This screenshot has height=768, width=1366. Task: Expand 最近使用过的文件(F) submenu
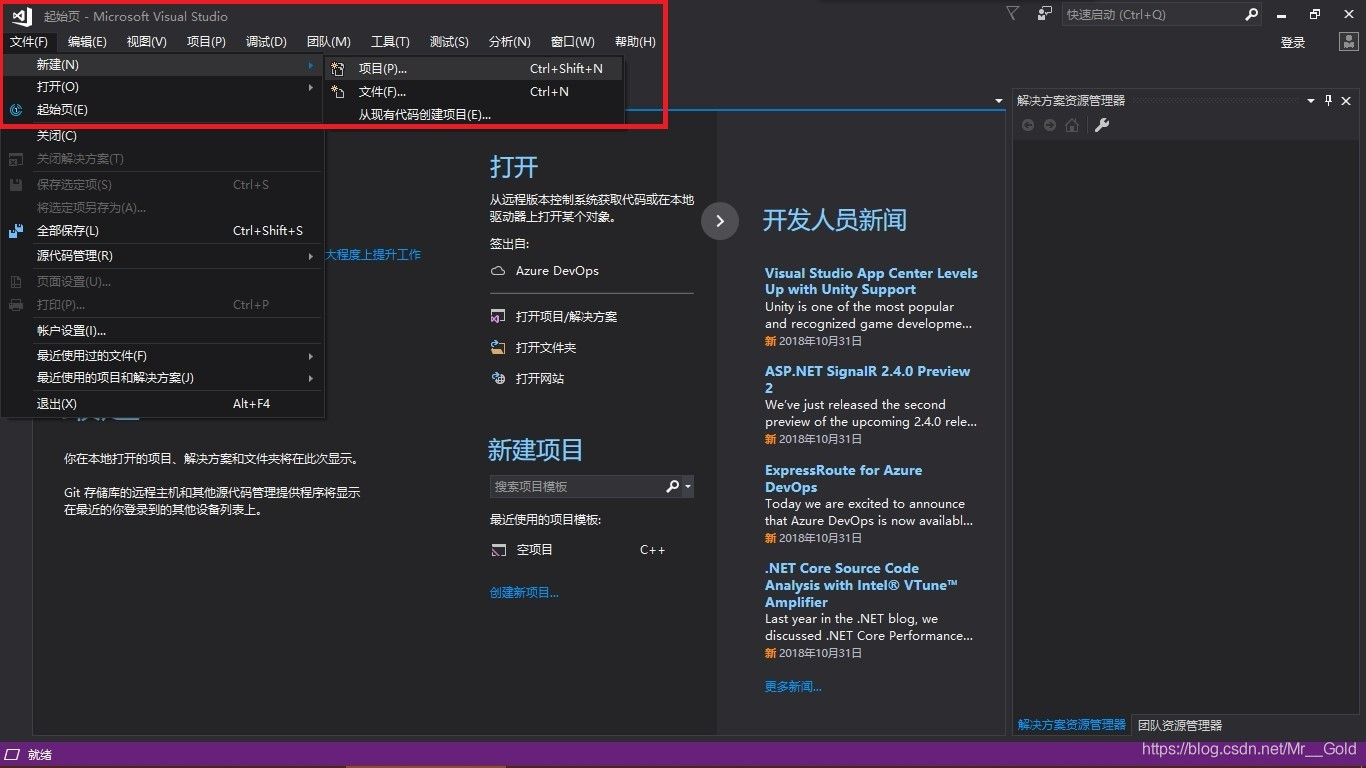pos(162,356)
